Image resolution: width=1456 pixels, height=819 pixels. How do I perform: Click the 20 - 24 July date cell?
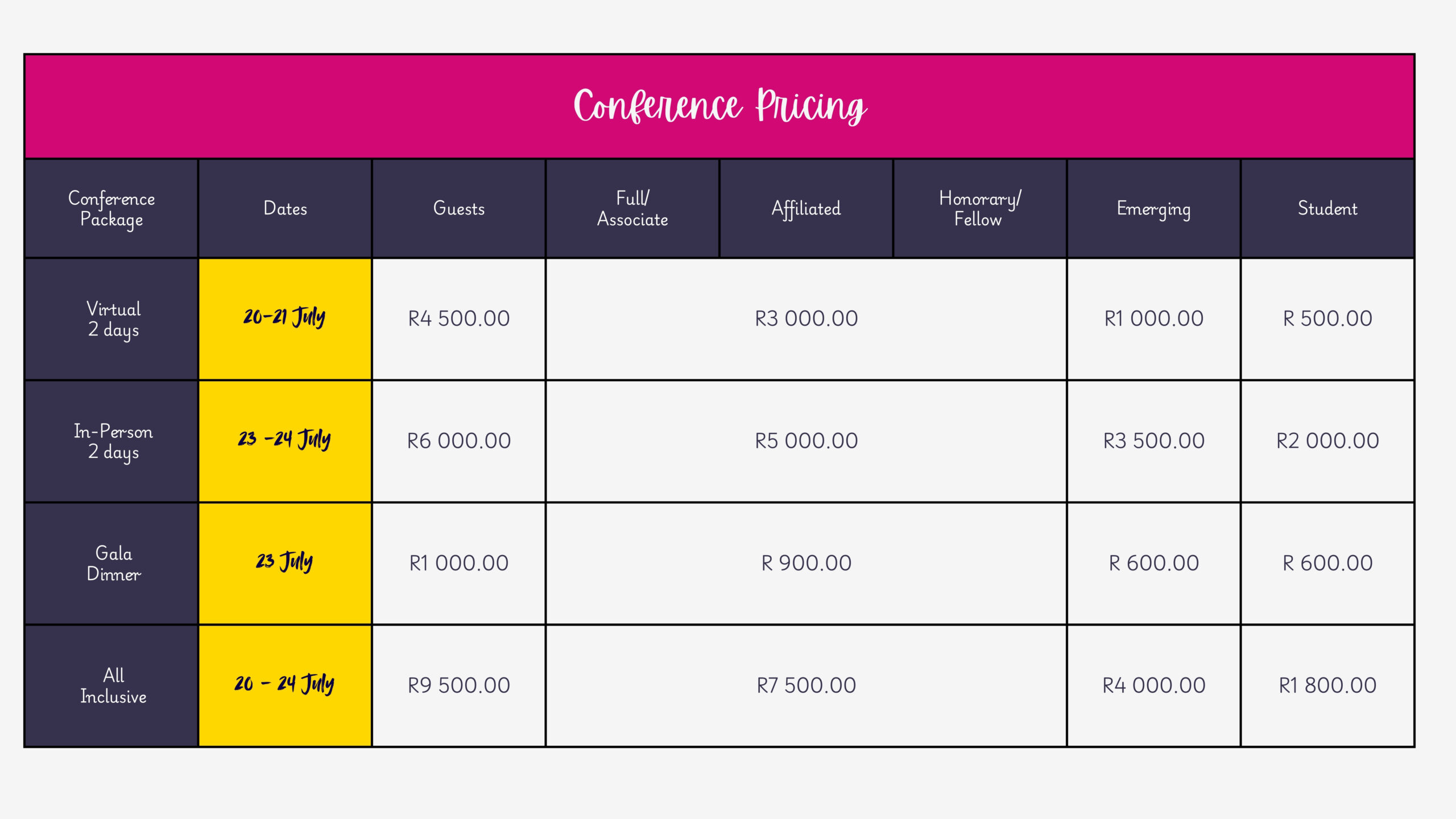[x=285, y=686]
